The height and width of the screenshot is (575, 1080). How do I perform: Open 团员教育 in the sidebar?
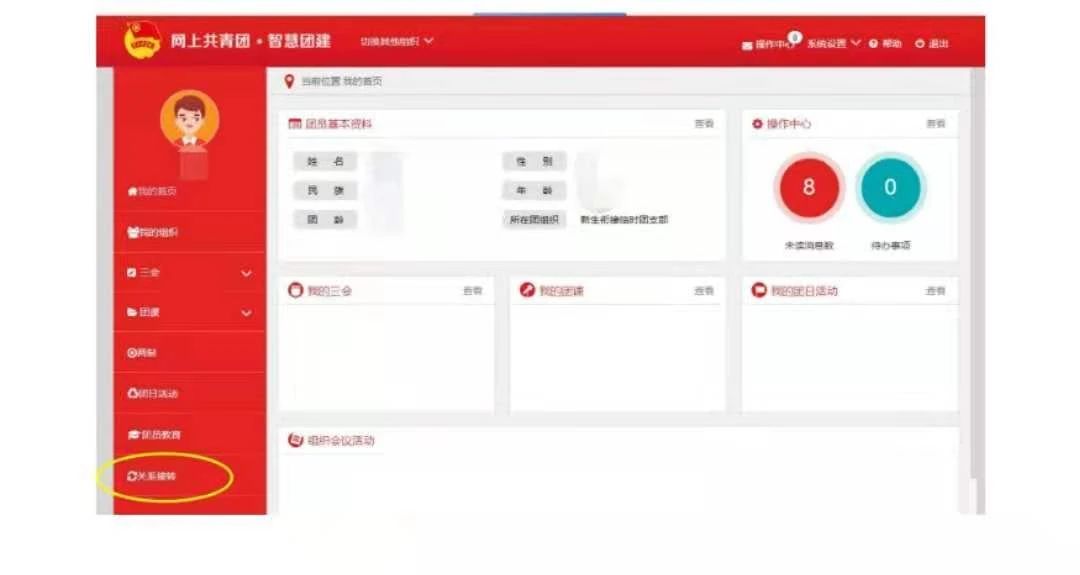click(154, 435)
